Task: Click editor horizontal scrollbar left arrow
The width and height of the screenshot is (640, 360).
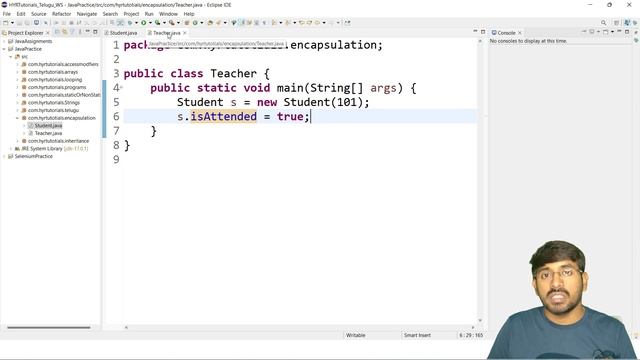Action: click(126, 327)
